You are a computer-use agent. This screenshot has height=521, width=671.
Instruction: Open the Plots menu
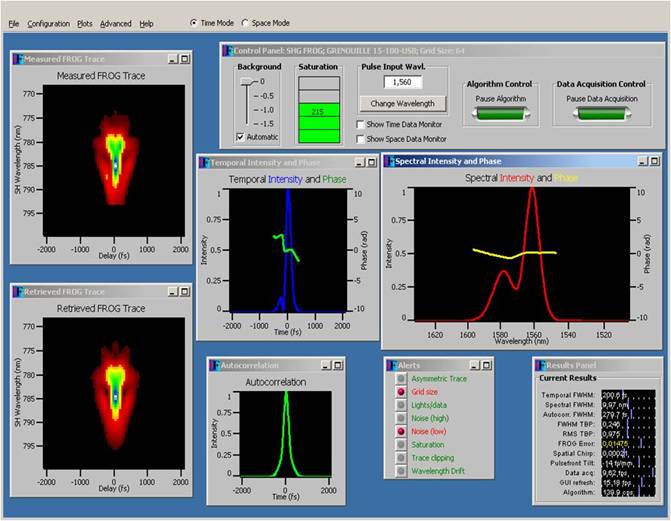point(85,24)
